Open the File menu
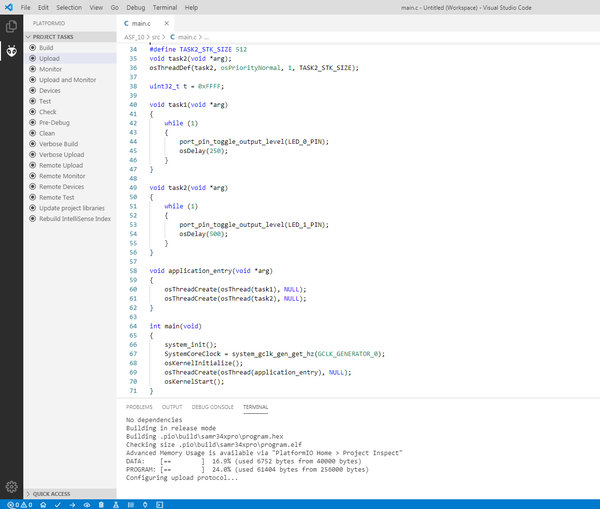 (26, 7)
